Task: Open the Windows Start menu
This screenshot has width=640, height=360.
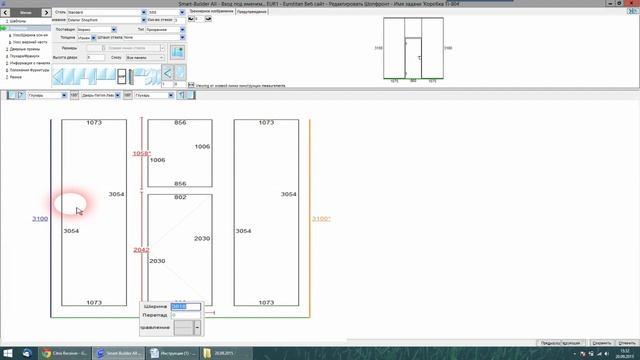Action: coord(8,353)
